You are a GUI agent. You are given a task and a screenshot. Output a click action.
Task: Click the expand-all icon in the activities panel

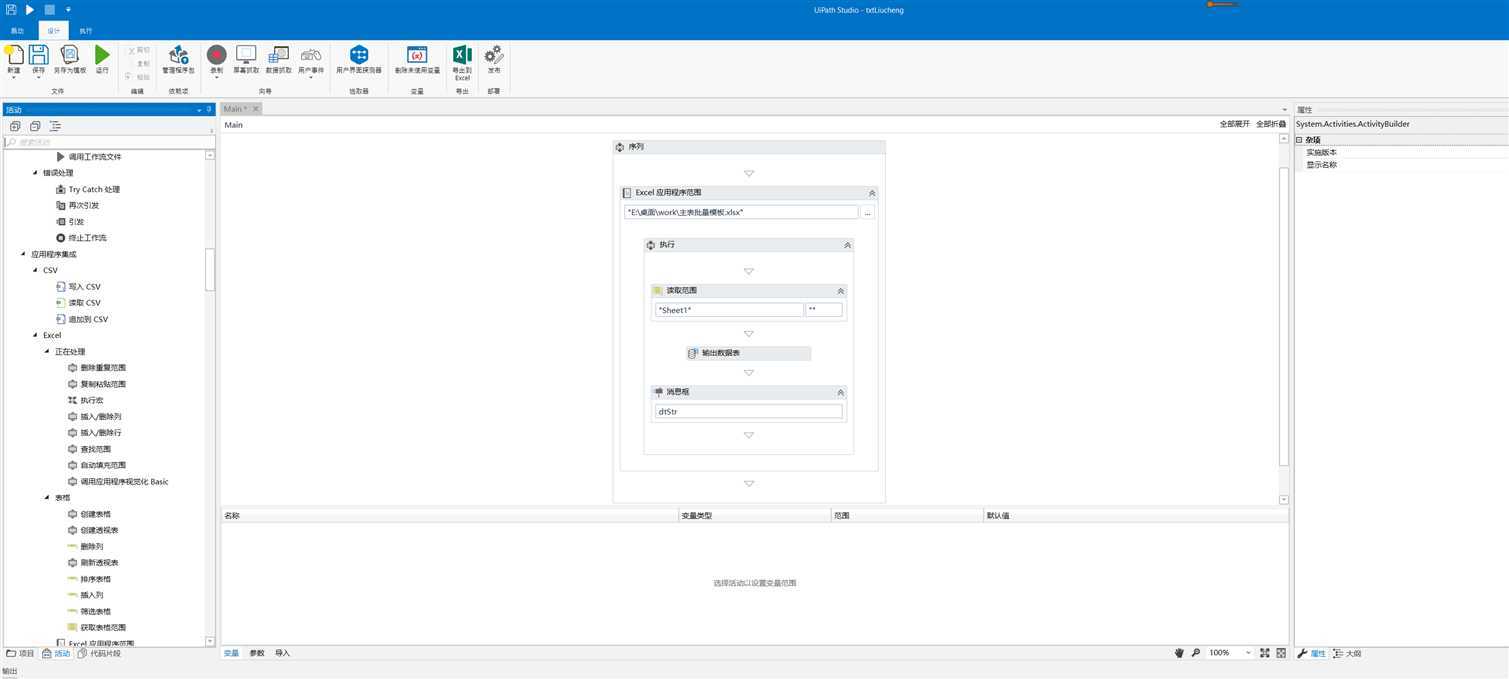[x=15, y=126]
